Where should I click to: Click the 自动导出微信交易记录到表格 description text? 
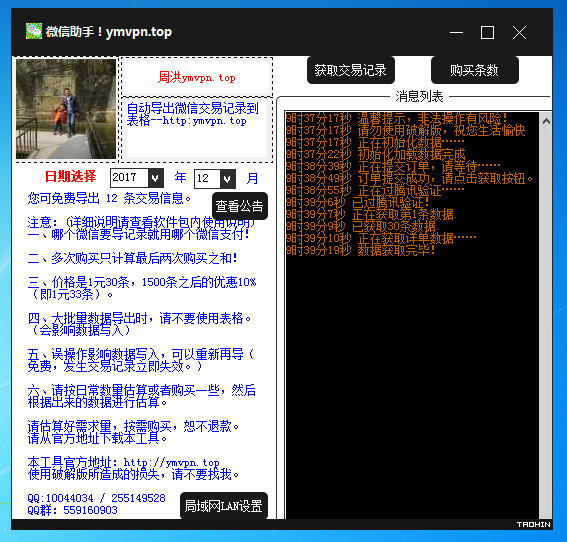point(193,114)
